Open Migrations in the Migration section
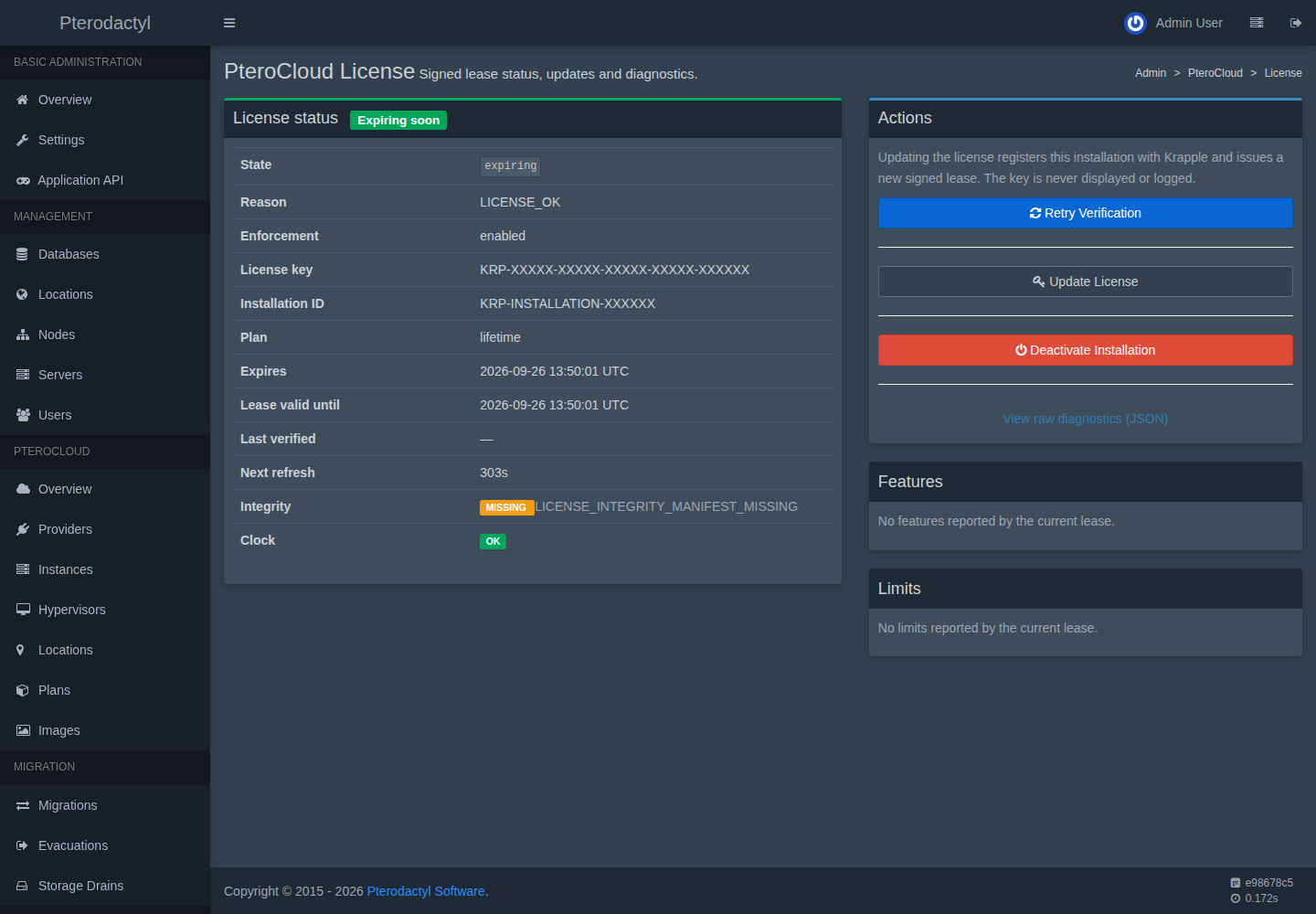Screen dimensions: 1316x914 (105, 805)
